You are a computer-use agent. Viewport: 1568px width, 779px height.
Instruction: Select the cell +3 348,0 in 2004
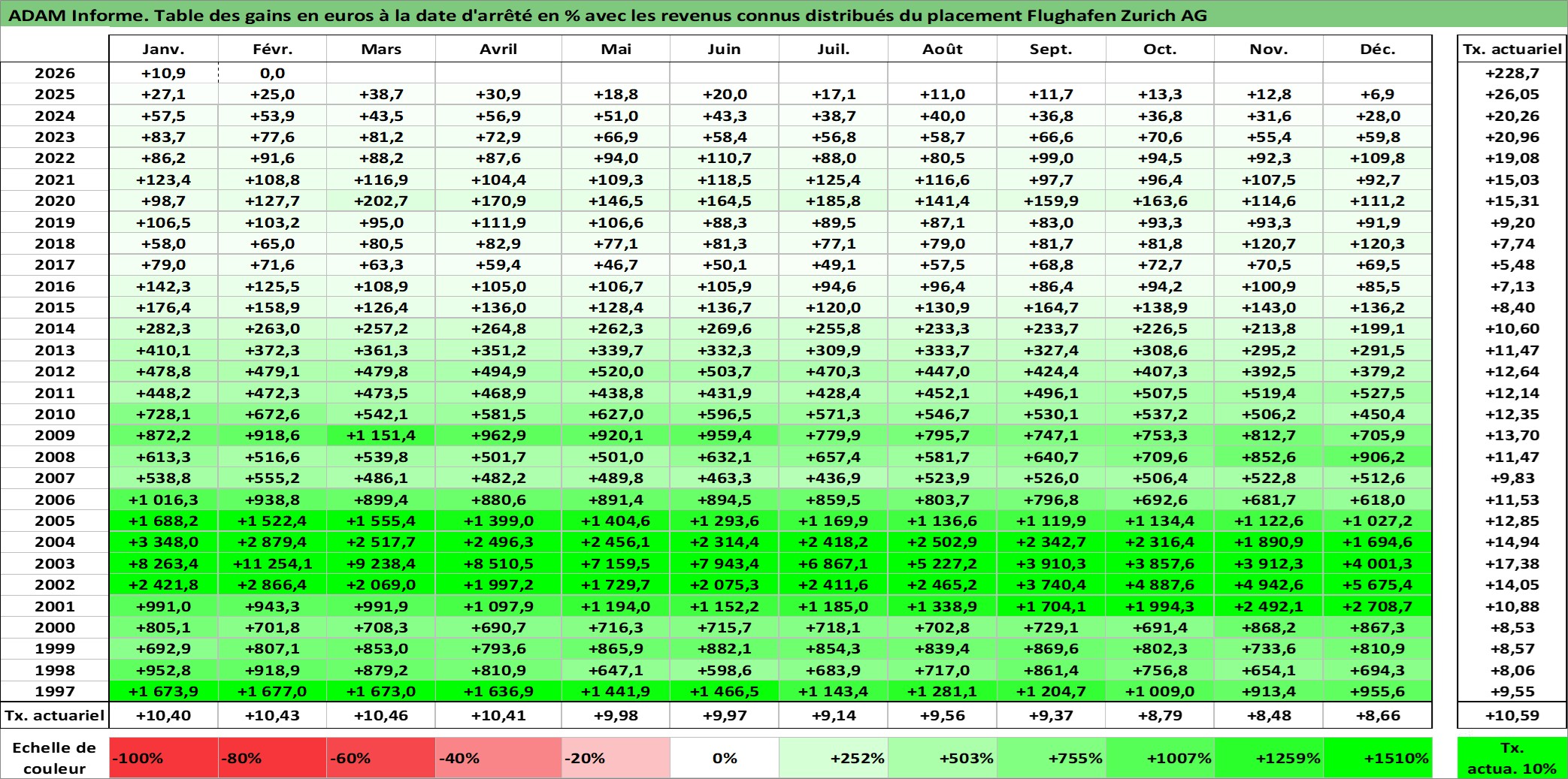[x=163, y=542]
